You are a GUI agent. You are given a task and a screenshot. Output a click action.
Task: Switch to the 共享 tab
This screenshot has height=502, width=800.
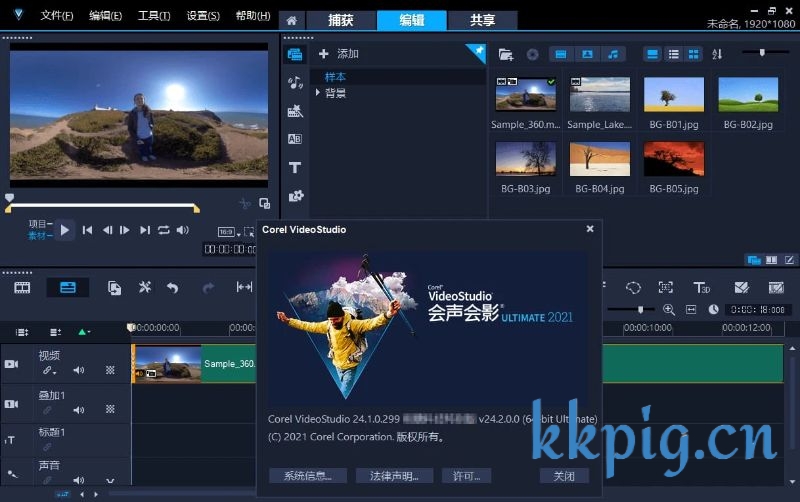point(483,20)
